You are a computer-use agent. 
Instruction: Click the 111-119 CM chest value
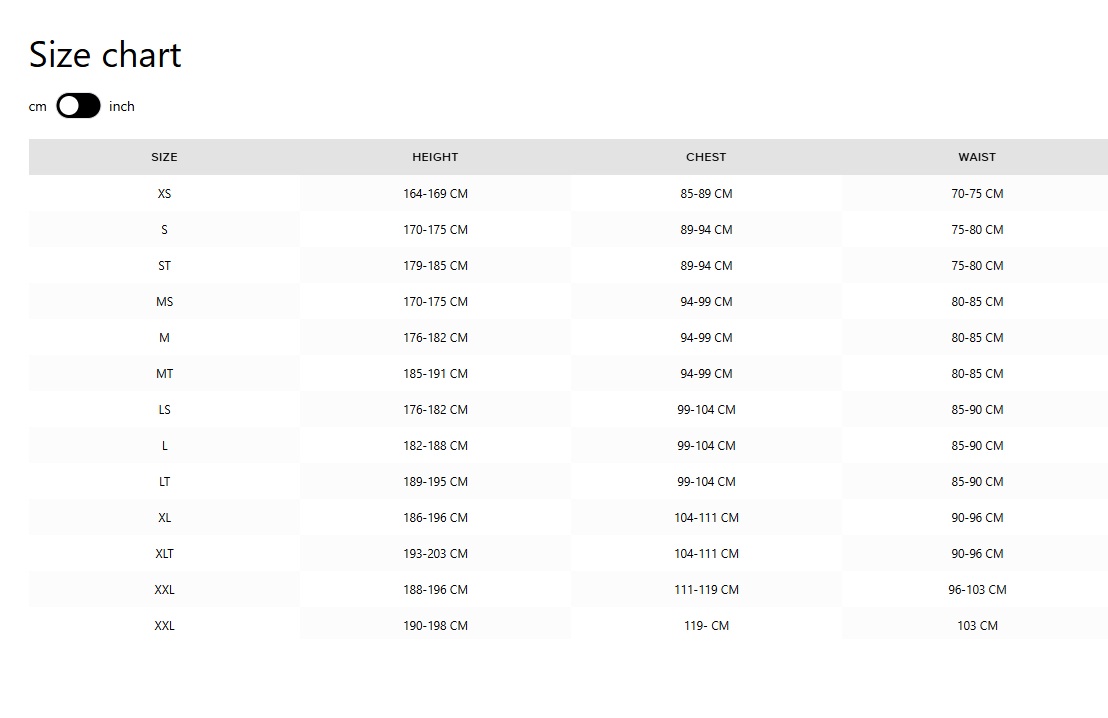click(706, 589)
